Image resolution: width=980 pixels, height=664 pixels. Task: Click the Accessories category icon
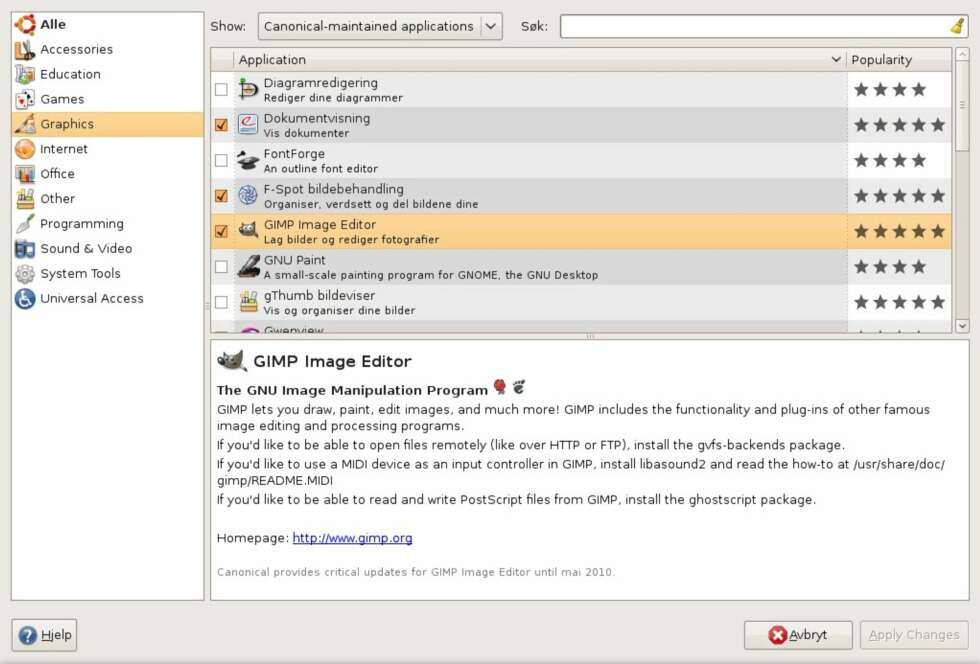pos(25,49)
